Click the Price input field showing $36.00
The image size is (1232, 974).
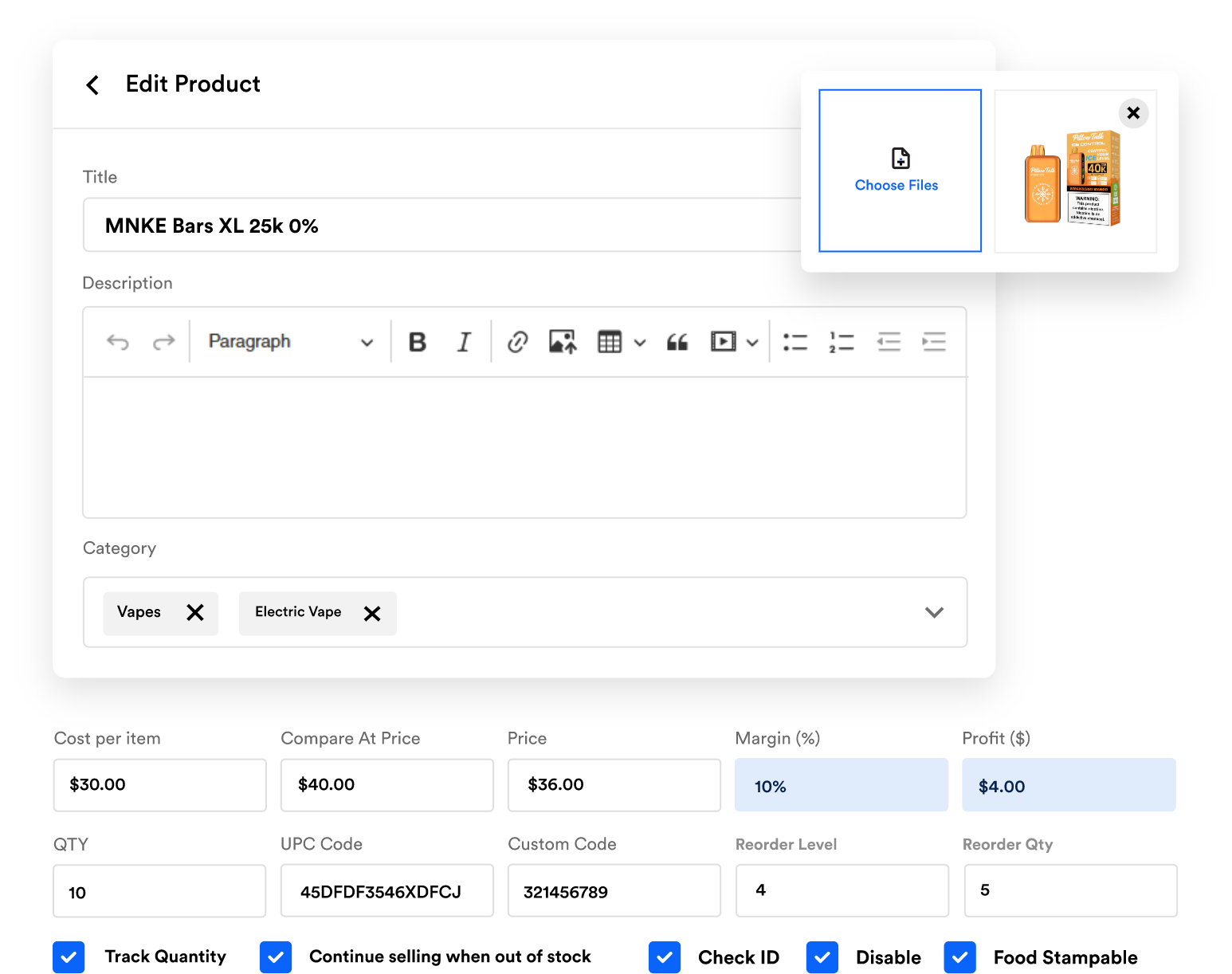coord(614,785)
